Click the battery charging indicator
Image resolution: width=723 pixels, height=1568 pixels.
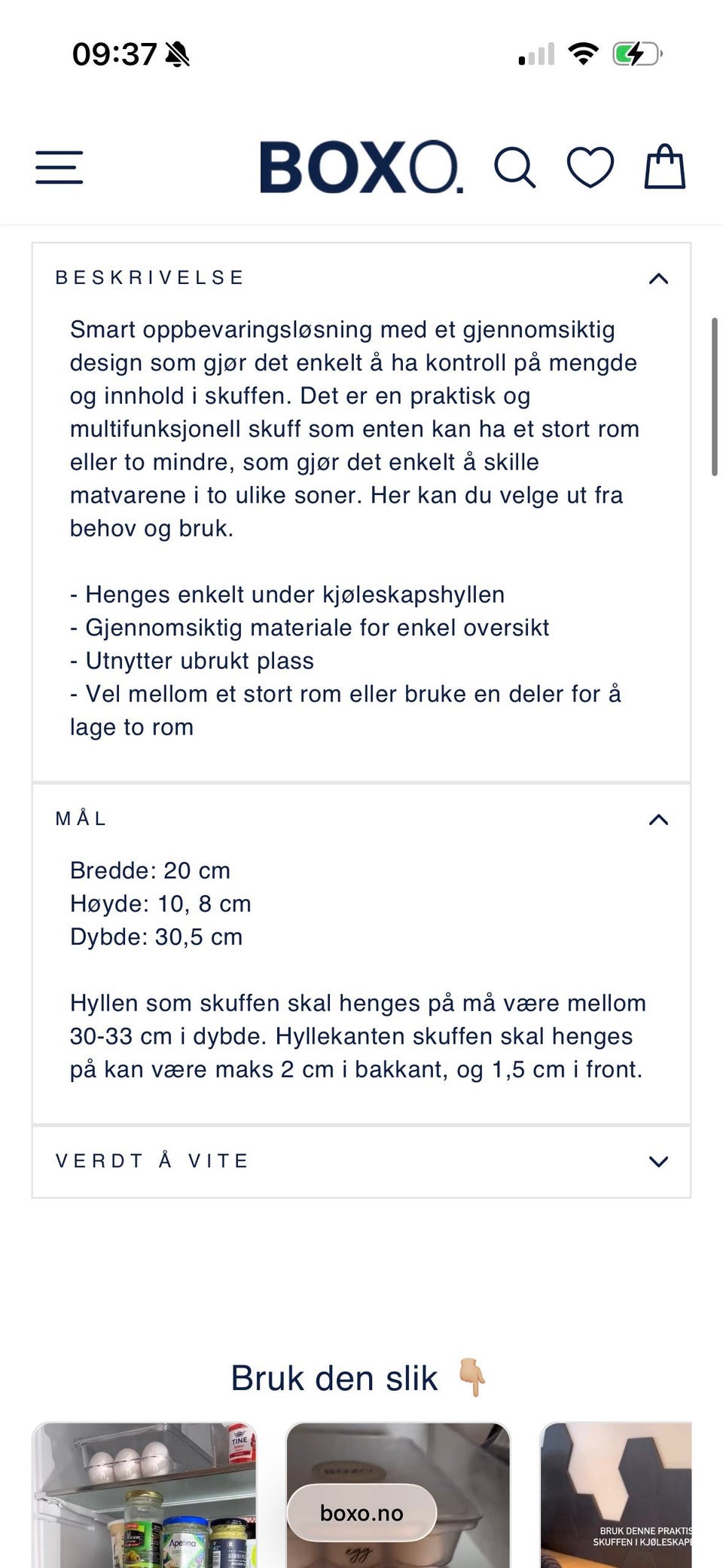tap(636, 53)
